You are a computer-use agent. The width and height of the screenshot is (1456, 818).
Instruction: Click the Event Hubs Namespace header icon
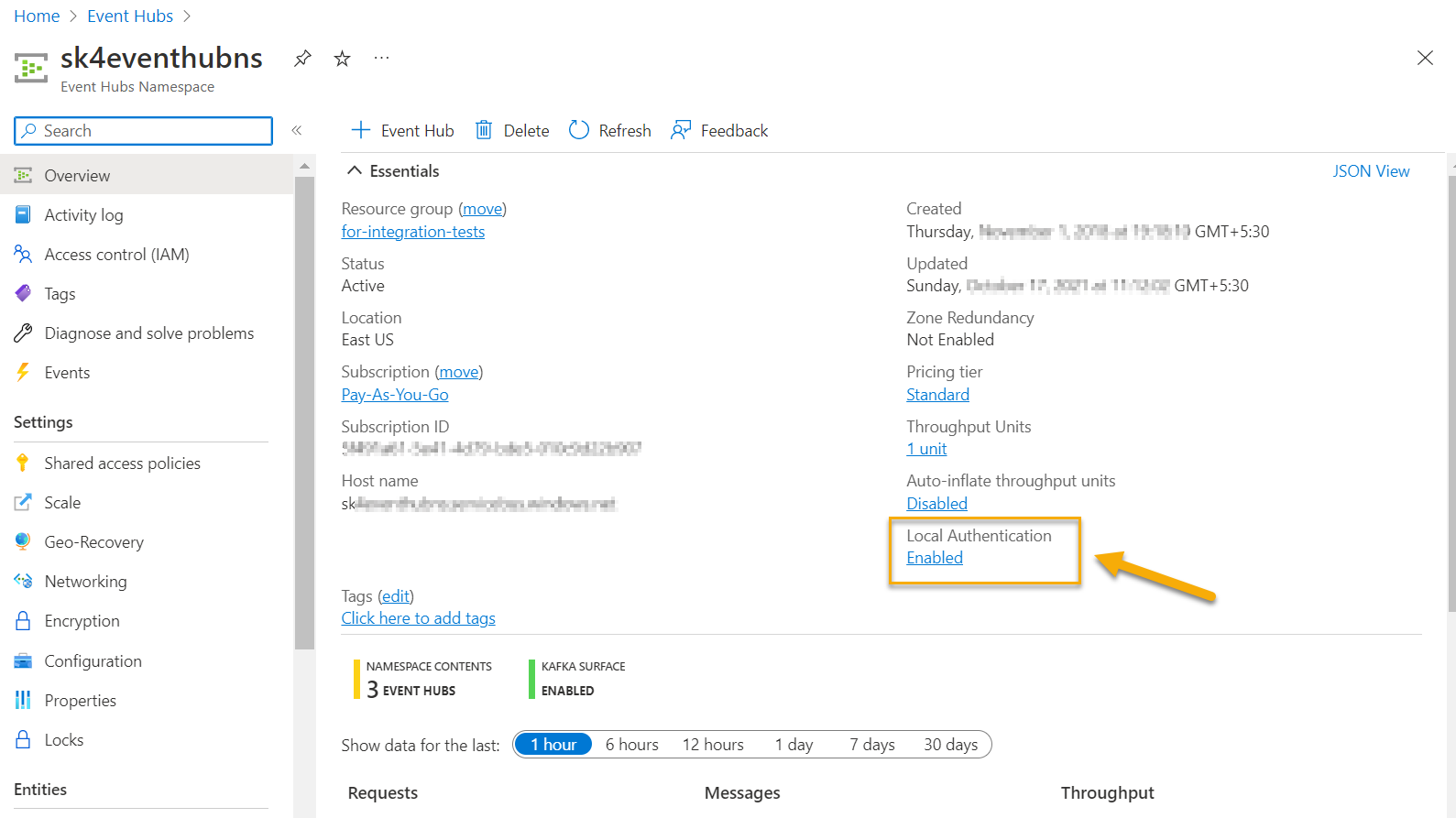[x=31, y=69]
